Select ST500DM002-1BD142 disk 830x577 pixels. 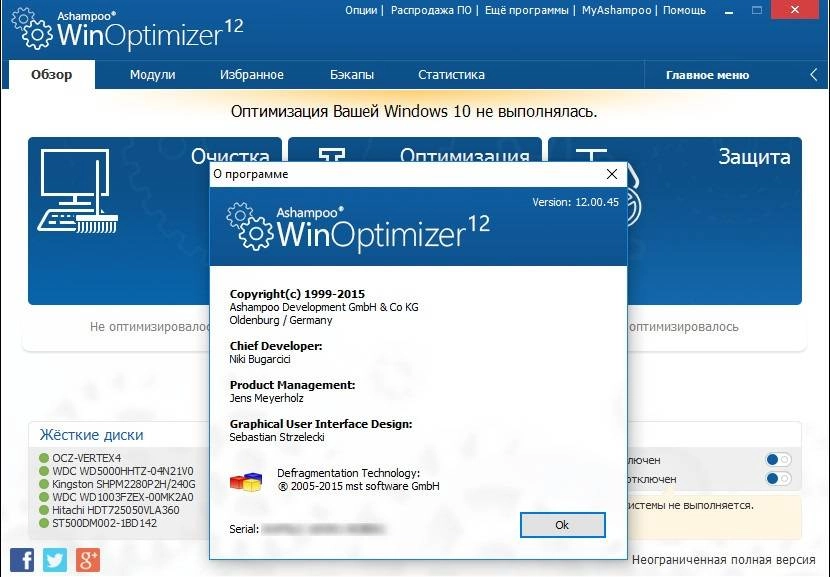tap(104, 523)
